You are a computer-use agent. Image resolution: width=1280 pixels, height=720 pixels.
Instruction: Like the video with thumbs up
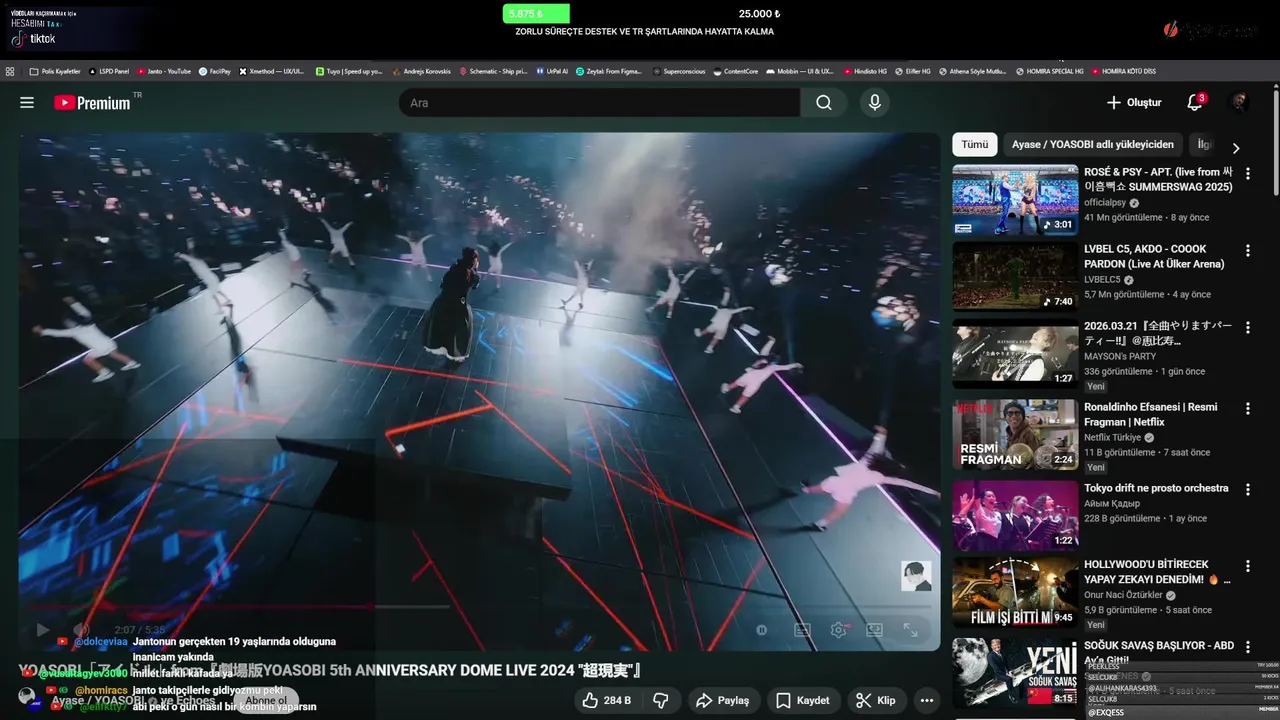[x=607, y=700]
